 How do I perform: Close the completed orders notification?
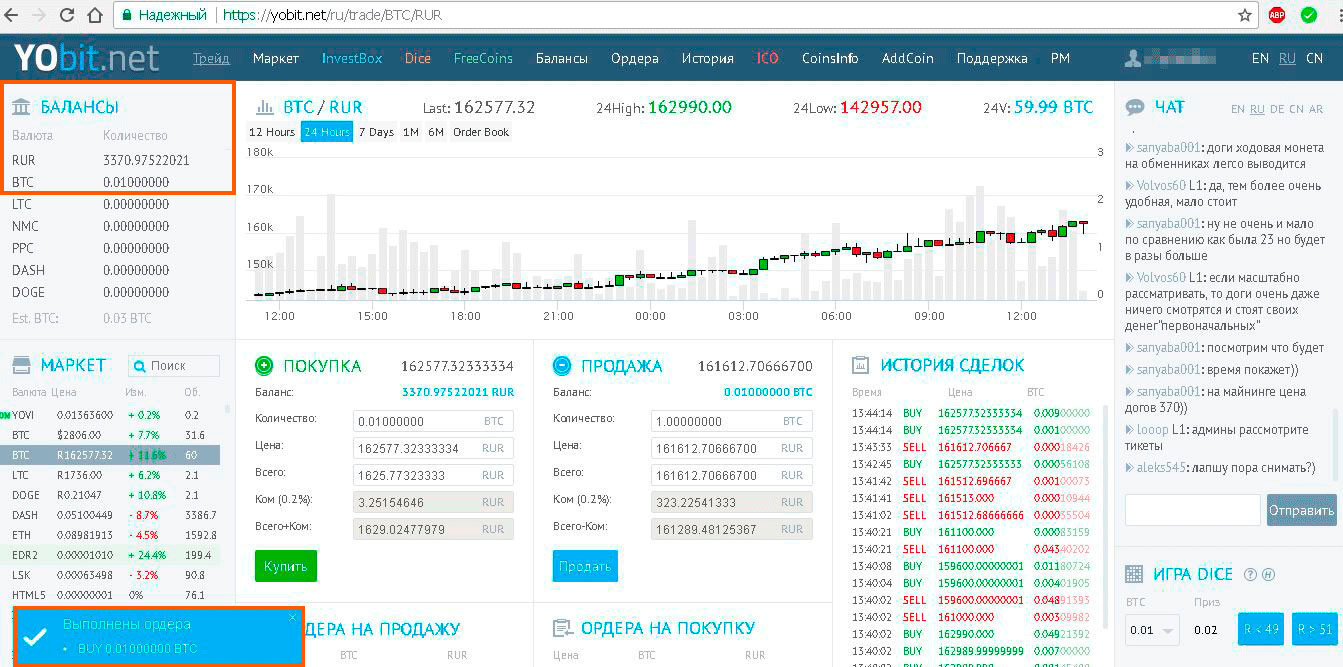pos(292,617)
